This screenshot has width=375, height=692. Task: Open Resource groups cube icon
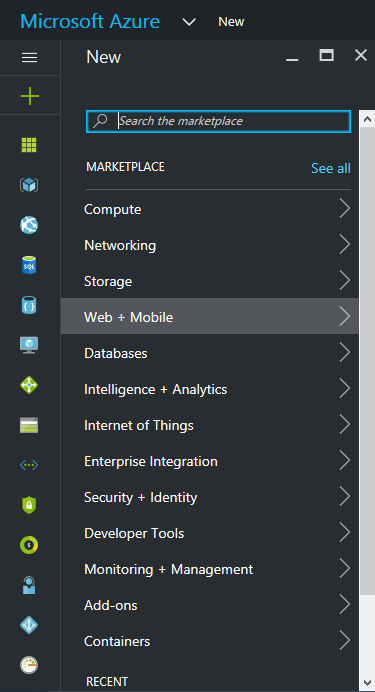pyautogui.click(x=29, y=185)
